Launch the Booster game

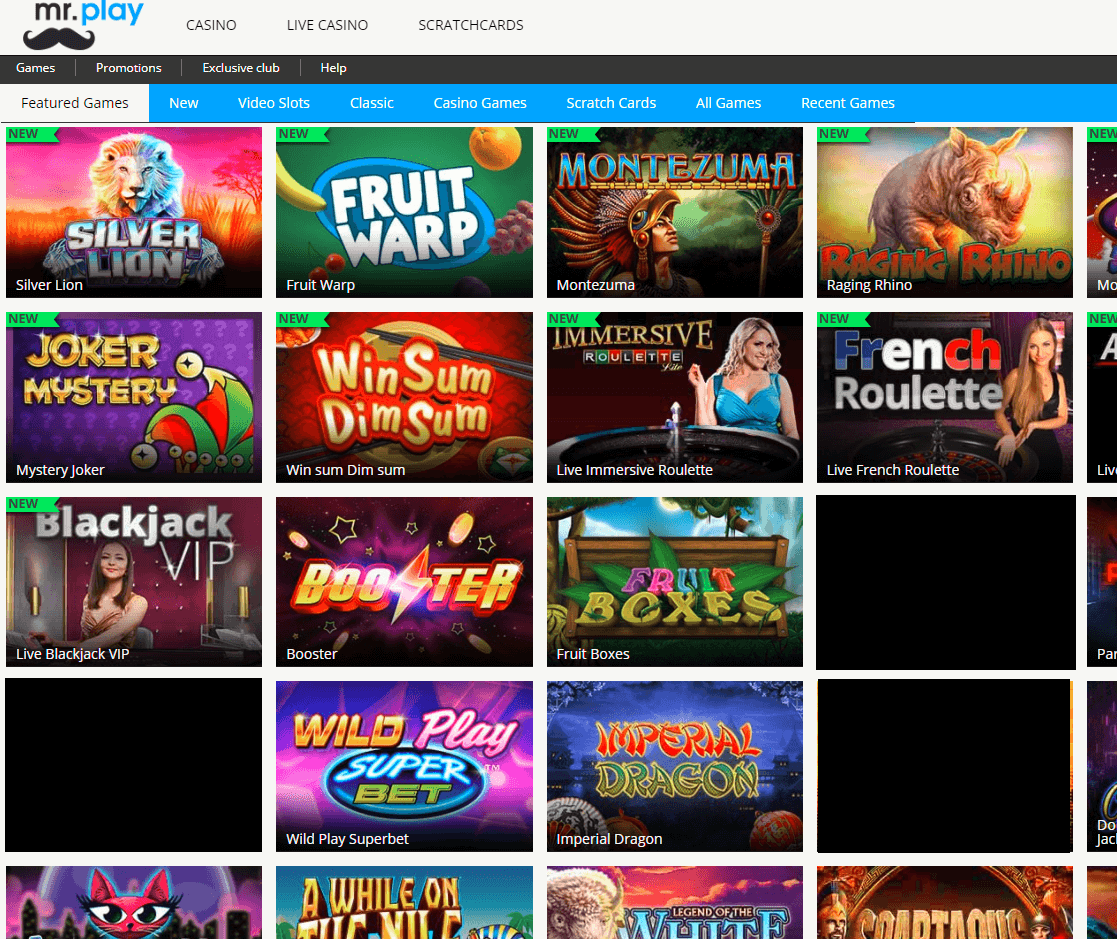tap(404, 581)
